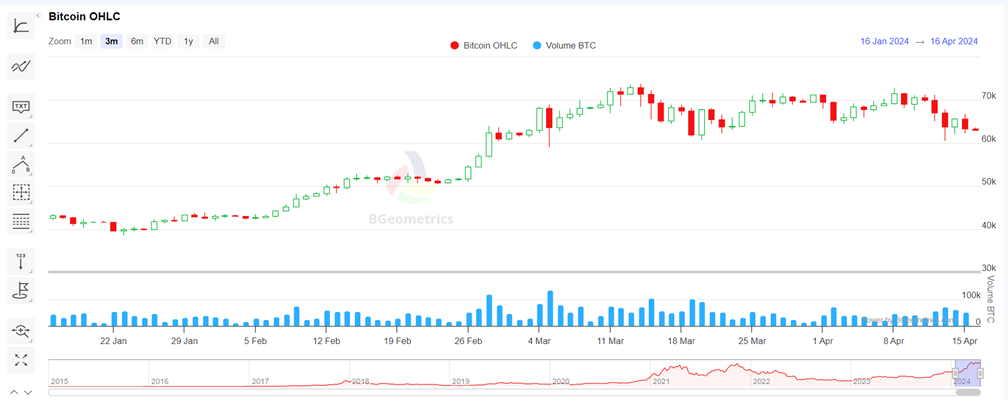The image size is (1008, 400).
Task: Set zoom range to 6m
Action: (137, 41)
